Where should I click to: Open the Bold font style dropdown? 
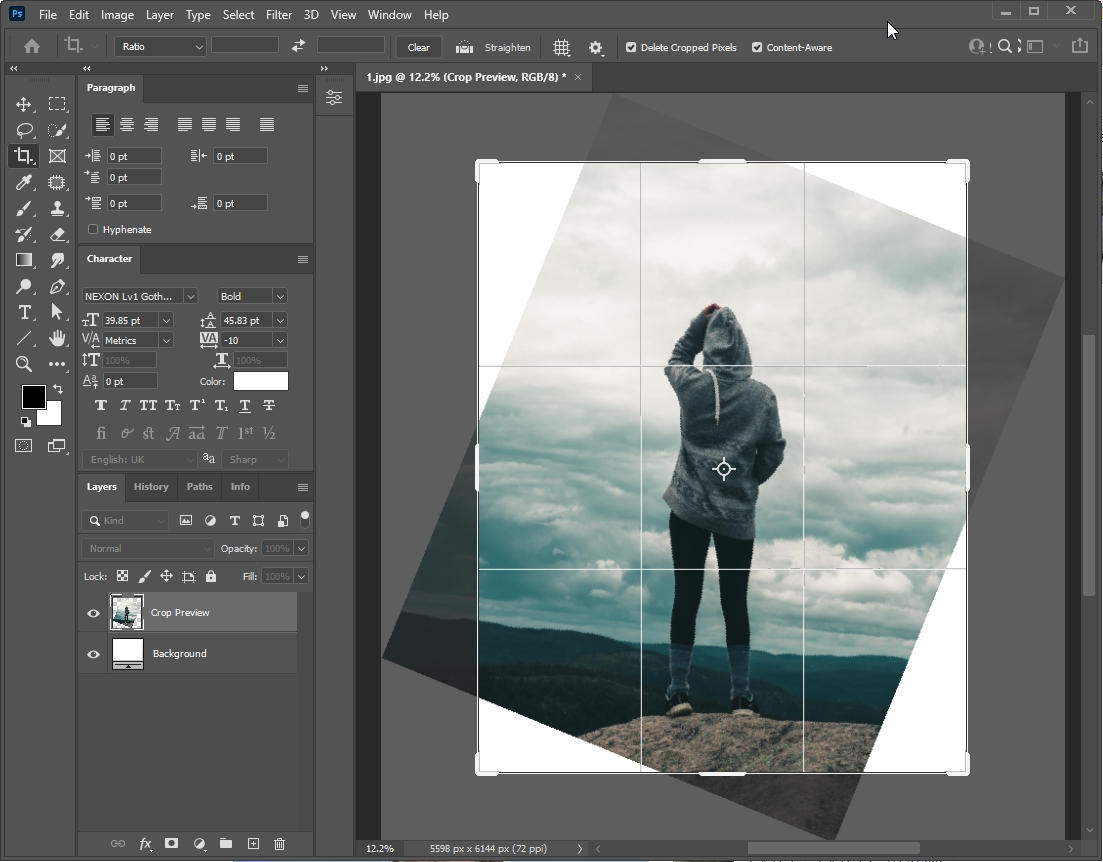[279, 296]
